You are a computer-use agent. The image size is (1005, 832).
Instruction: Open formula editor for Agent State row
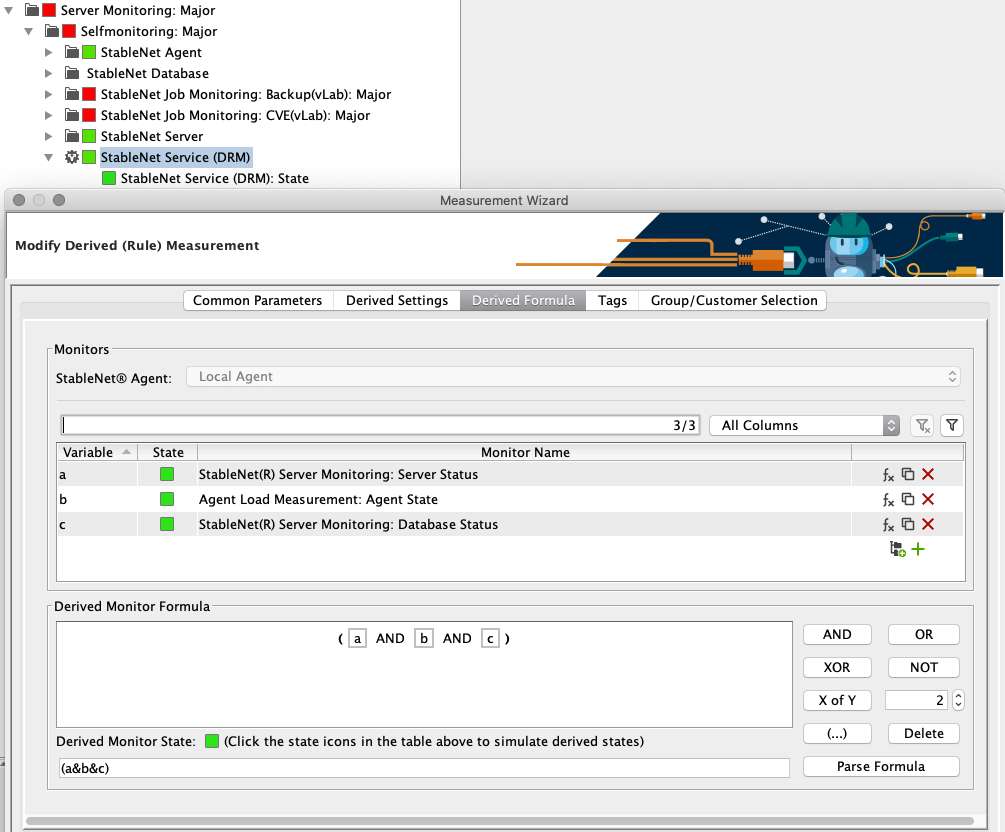[x=888, y=500]
